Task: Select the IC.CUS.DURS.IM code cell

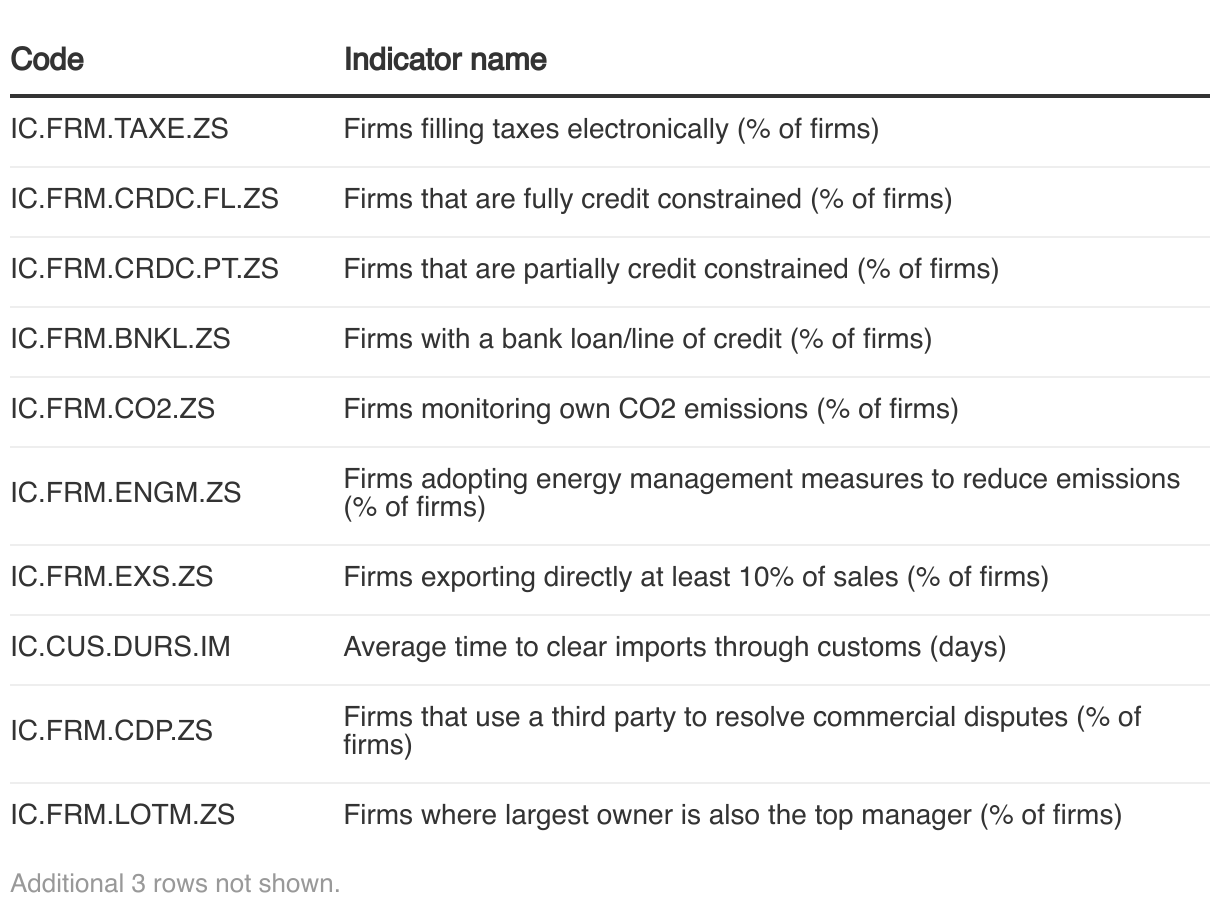Action: [120, 647]
